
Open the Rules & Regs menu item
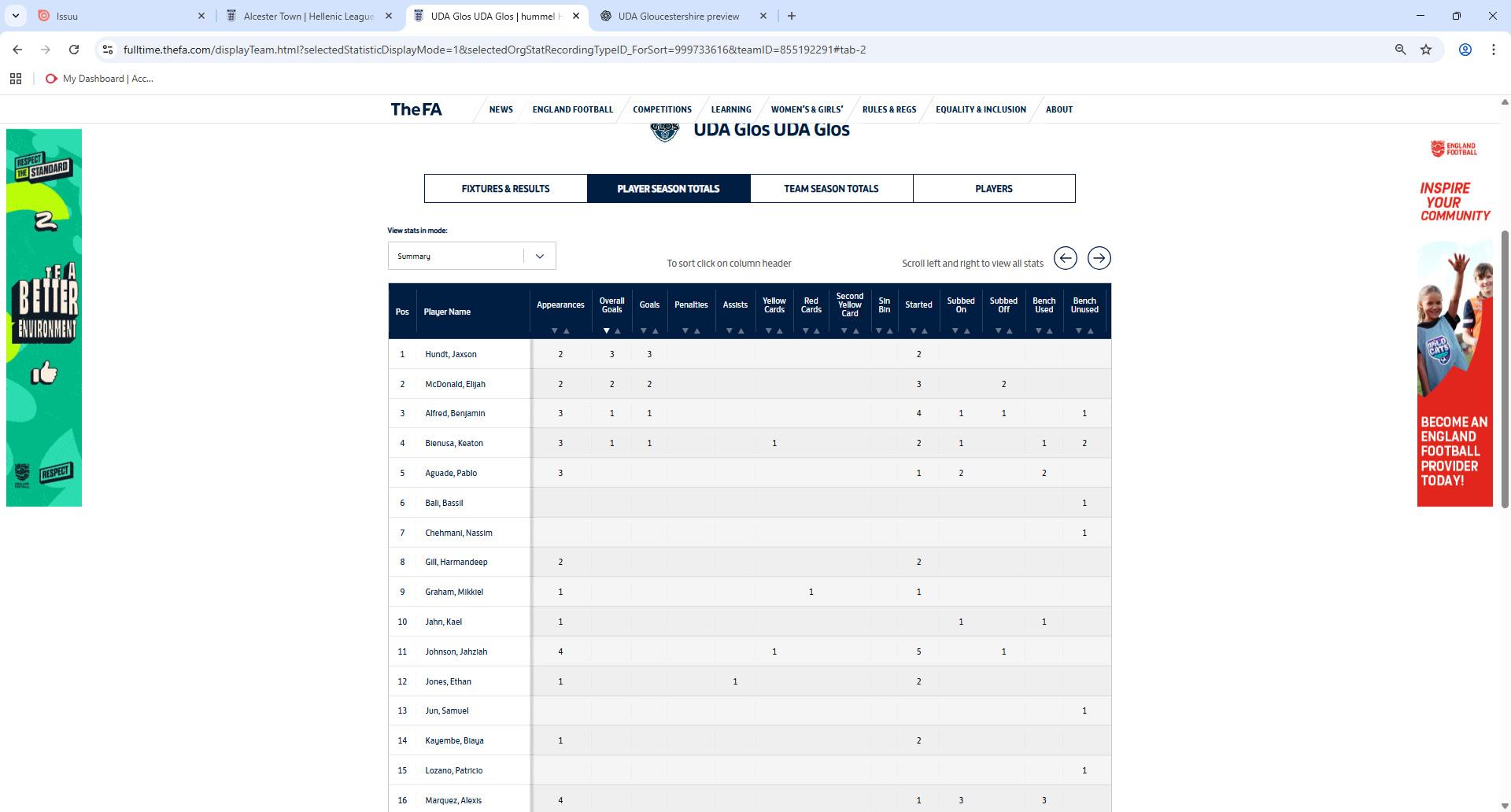point(889,109)
